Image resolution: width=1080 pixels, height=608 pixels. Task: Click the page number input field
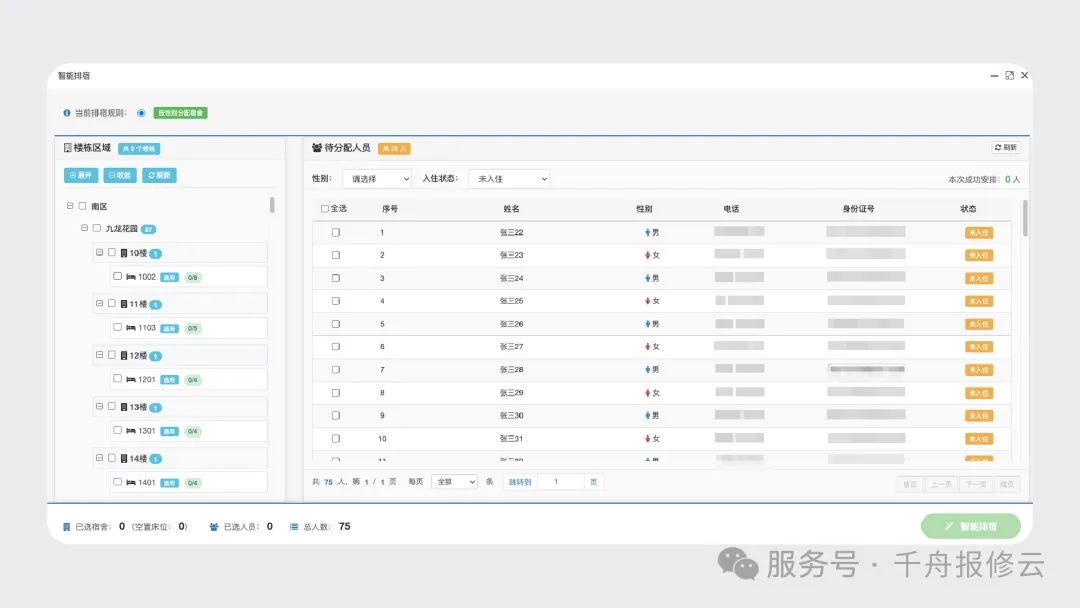click(x=560, y=481)
